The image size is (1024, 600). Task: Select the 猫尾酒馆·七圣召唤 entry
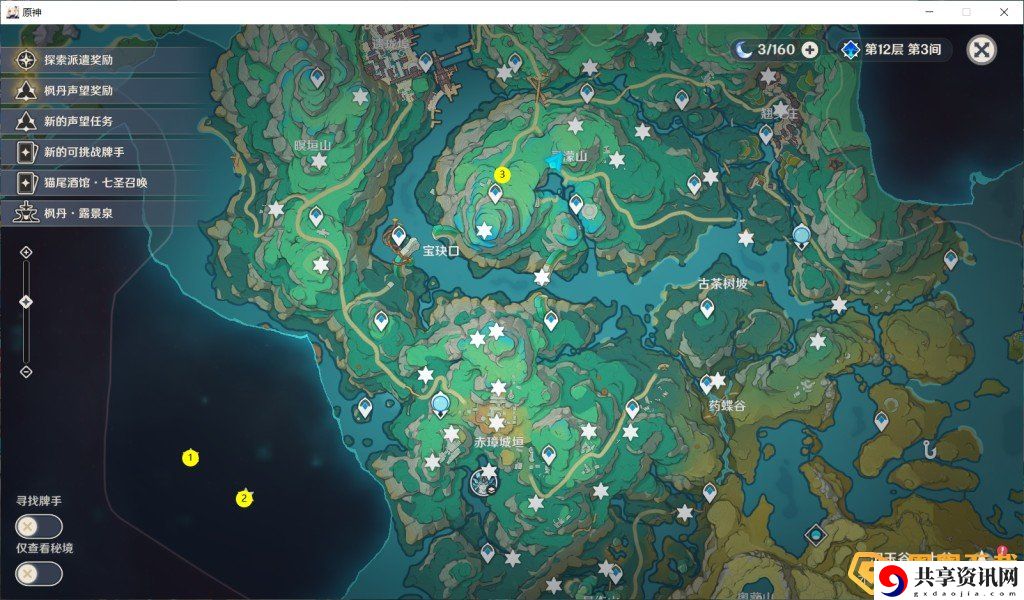pyautogui.click(x=104, y=183)
